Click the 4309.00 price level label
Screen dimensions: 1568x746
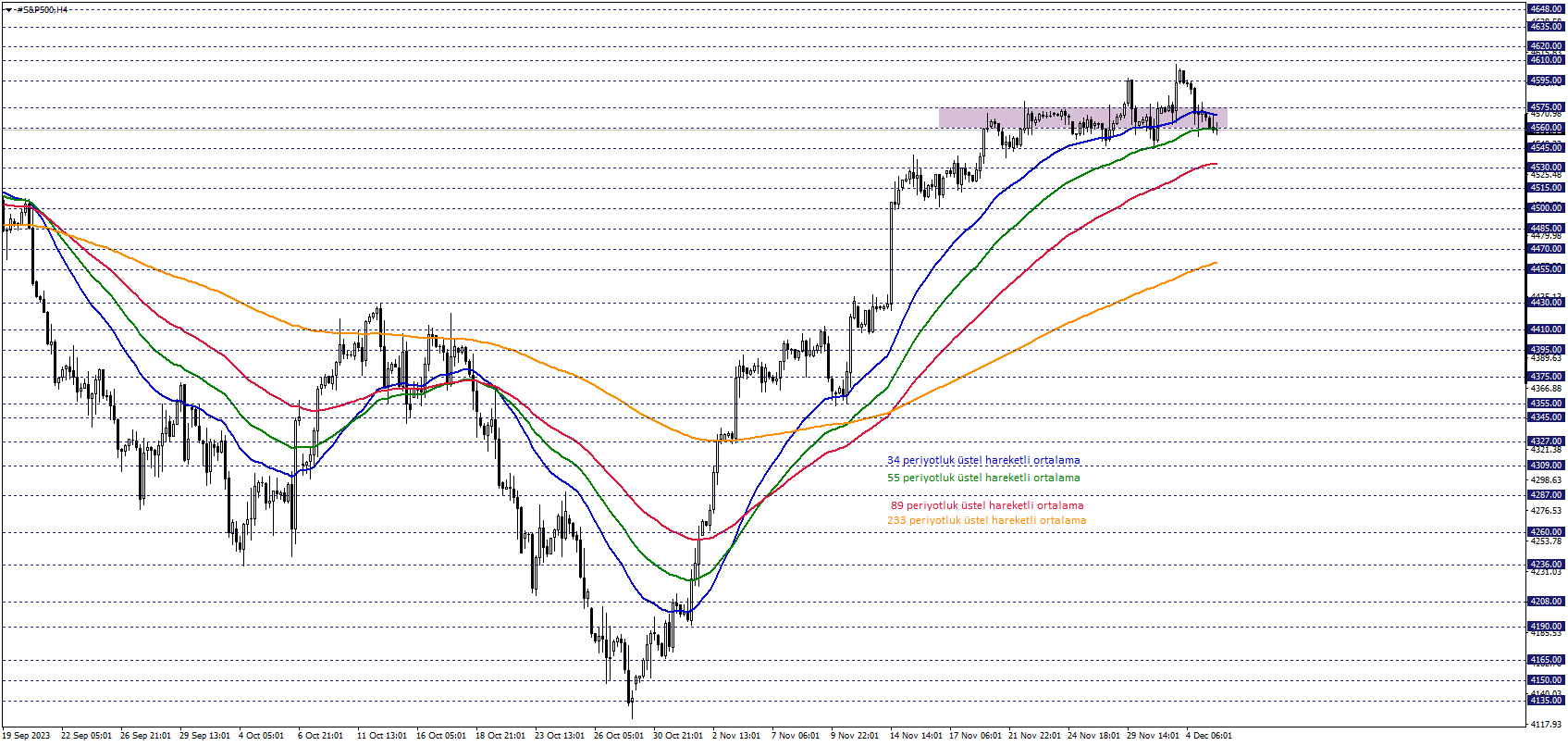tap(1546, 466)
